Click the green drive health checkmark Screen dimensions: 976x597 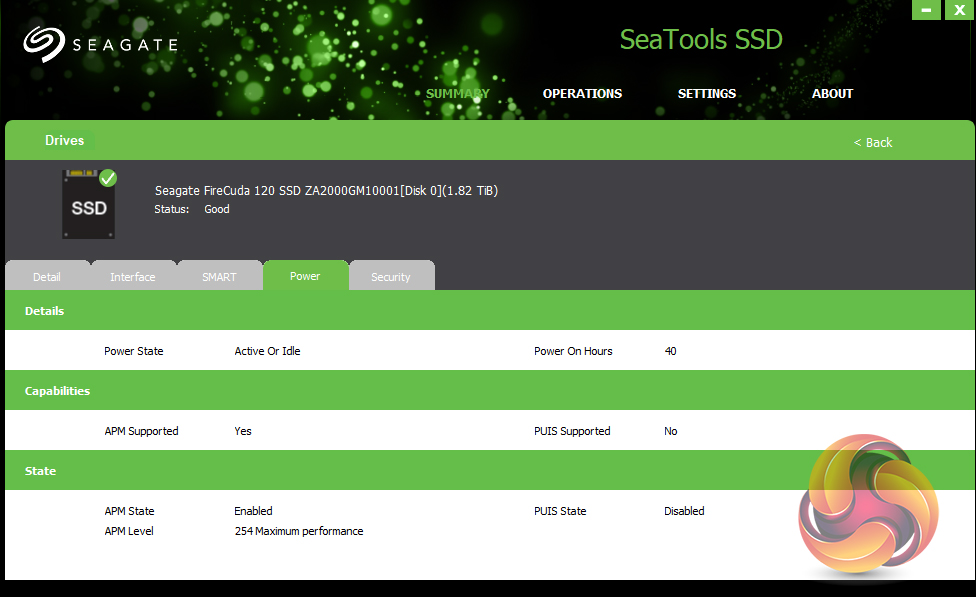(x=108, y=178)
